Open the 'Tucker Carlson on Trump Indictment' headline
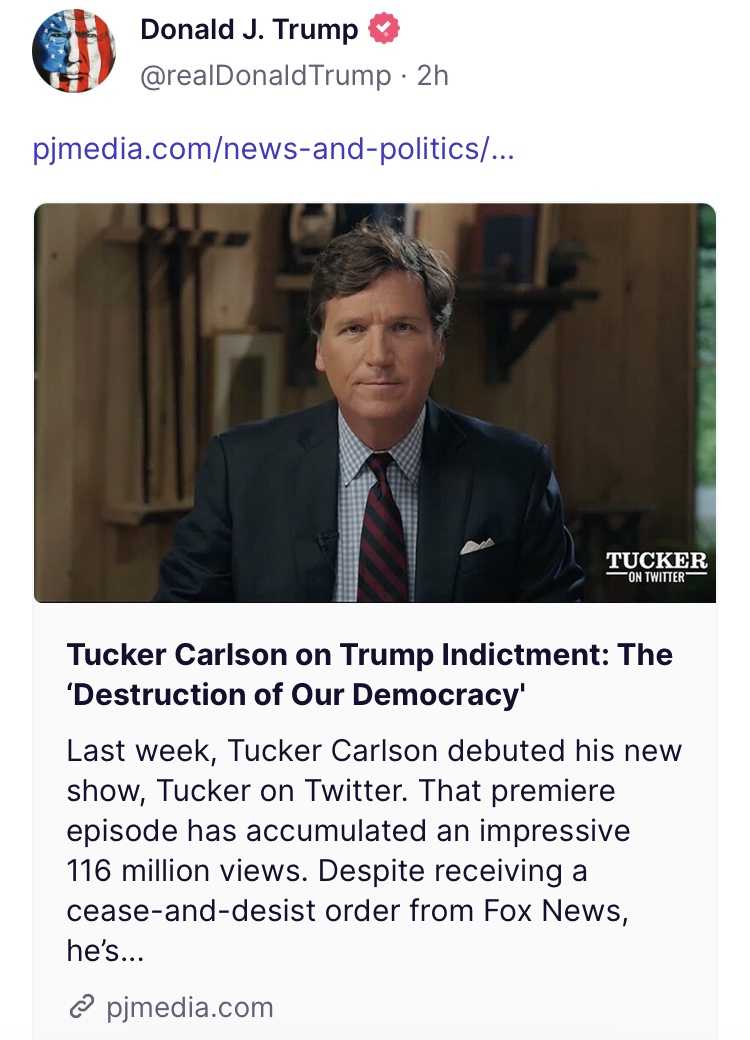The height and width of the screenshot is (1040, 750). tap(369, 655)
